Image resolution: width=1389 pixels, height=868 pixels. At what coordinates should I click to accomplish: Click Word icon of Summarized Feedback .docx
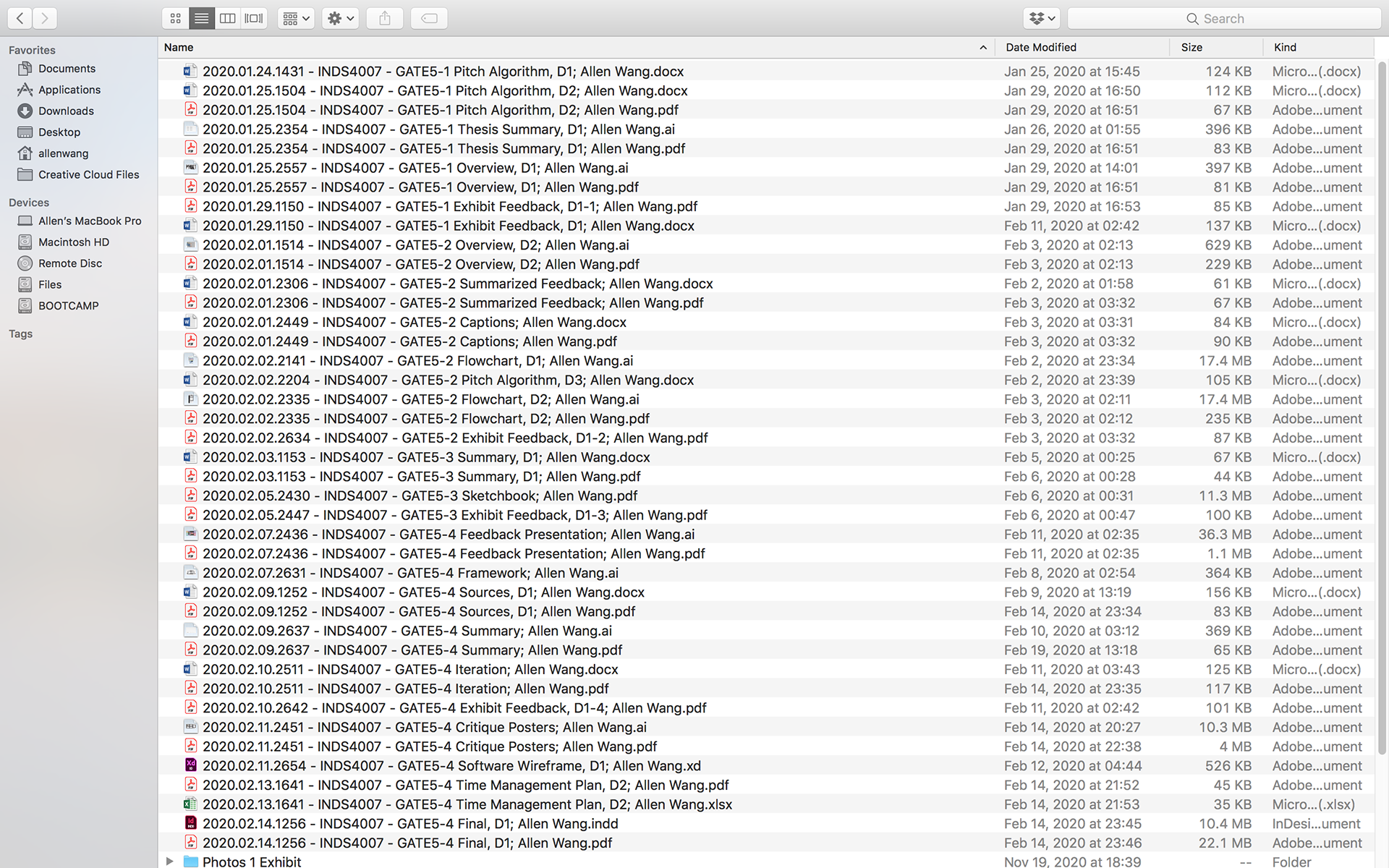[190, 283]
